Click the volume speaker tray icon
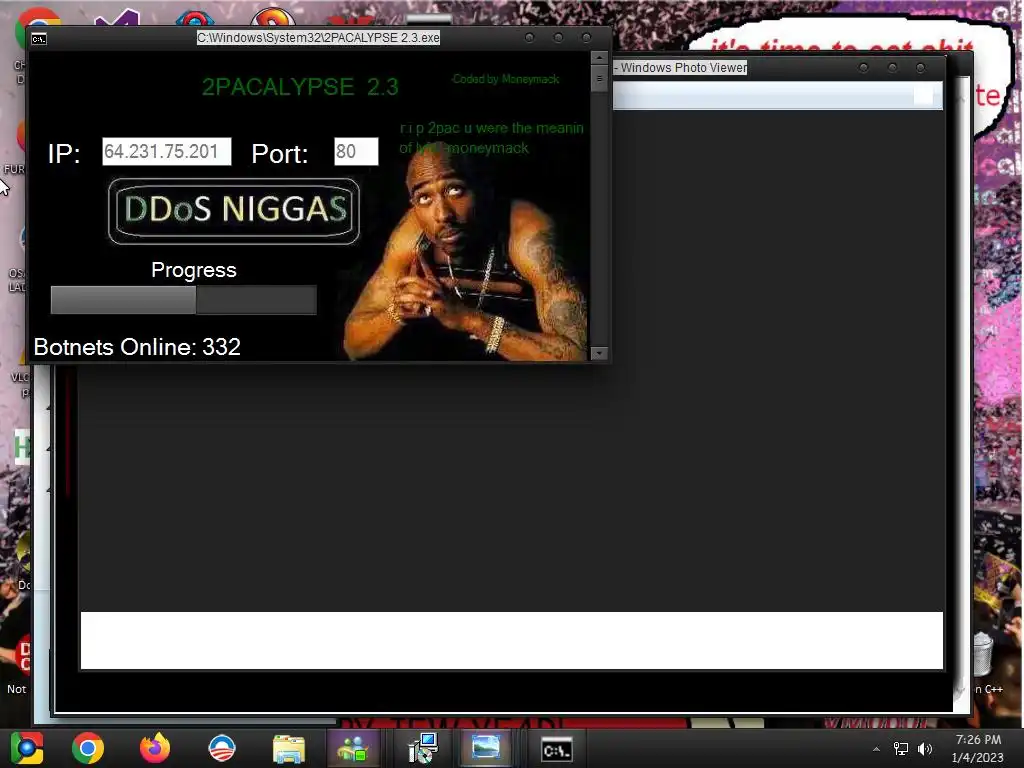This screenshot has height=768, width=1024. [925, 749]
